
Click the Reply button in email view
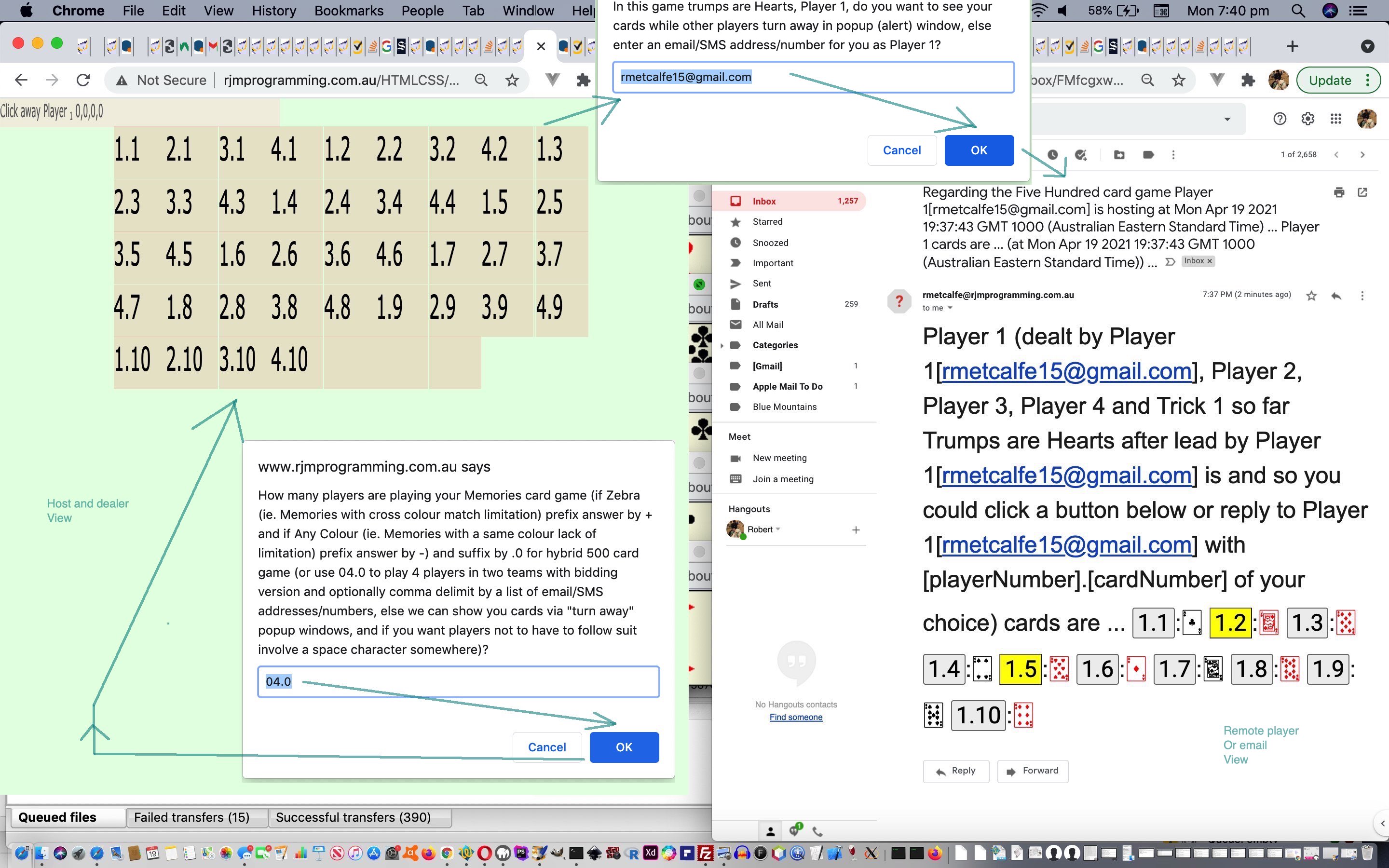[954, 770]
